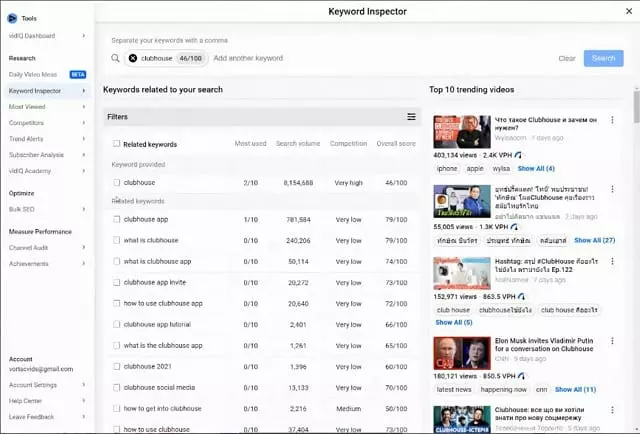Close the Keyword Inspector window
Image resolution: width=640 pixels, height=434 pixels.
629,11
